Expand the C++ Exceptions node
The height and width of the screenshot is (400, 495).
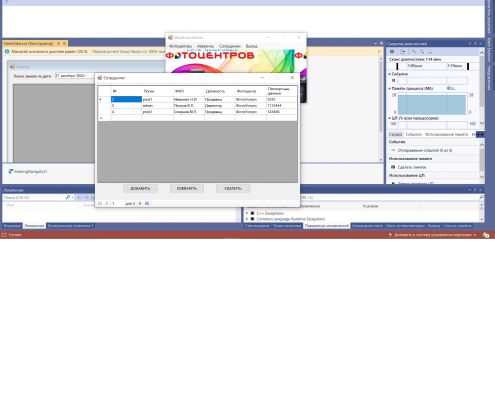247,213
